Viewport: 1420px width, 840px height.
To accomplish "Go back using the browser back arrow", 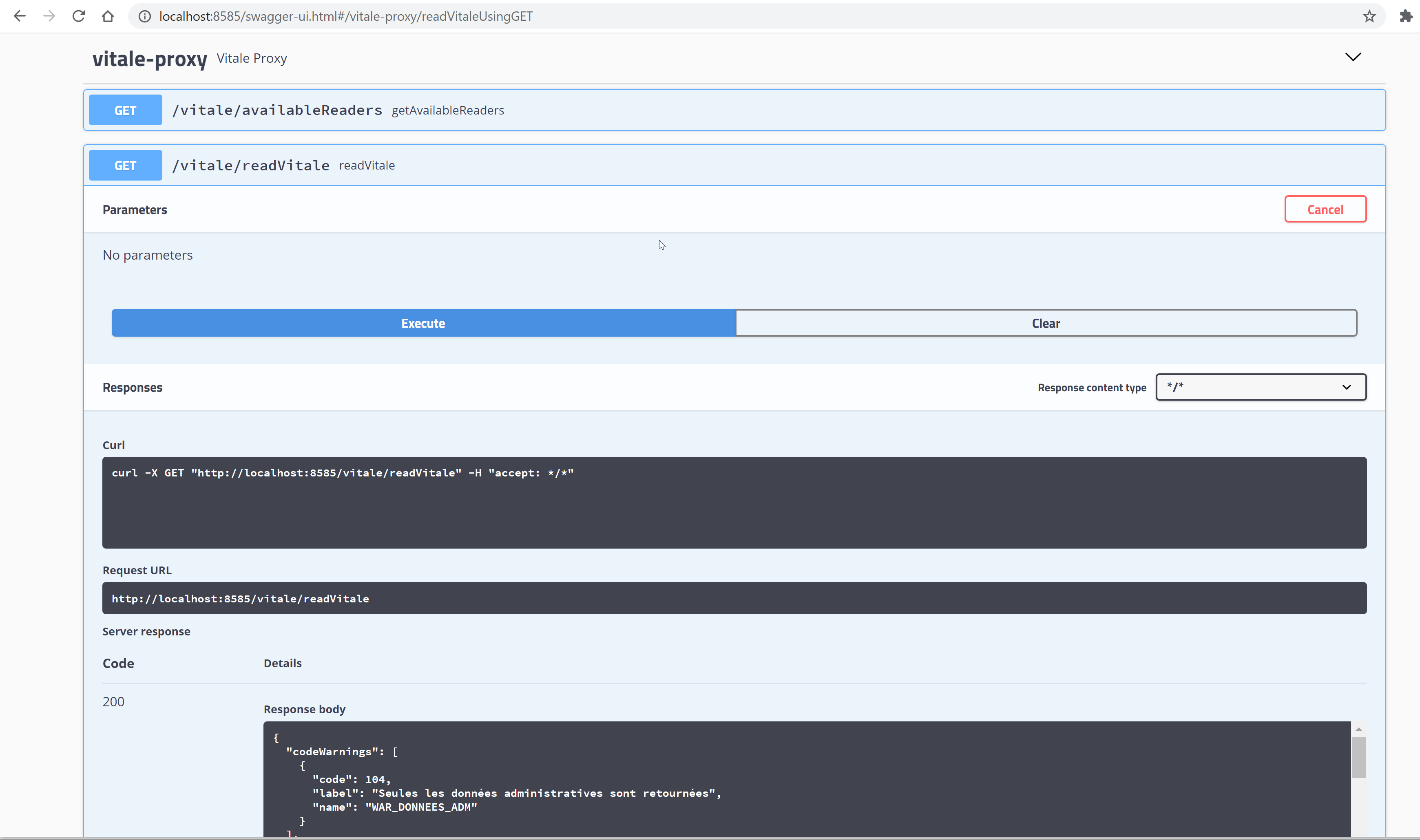I will 20,16.
